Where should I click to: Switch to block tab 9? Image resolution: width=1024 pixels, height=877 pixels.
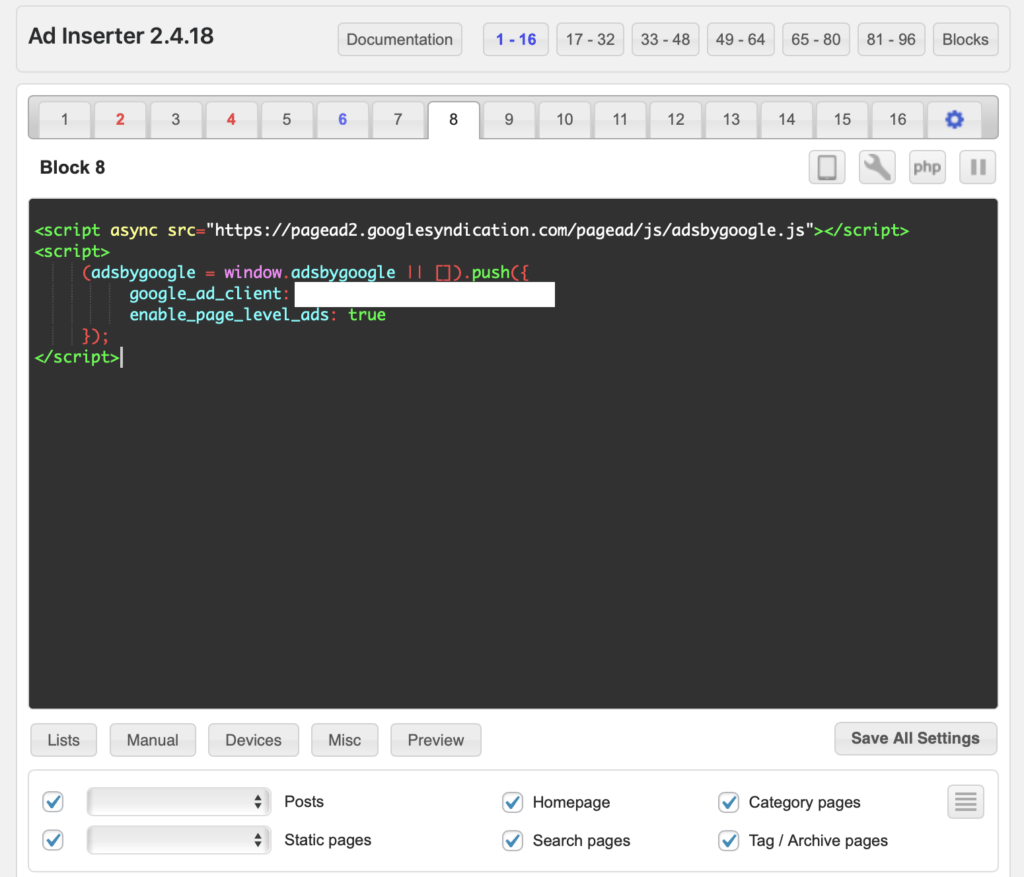(509, 120)
